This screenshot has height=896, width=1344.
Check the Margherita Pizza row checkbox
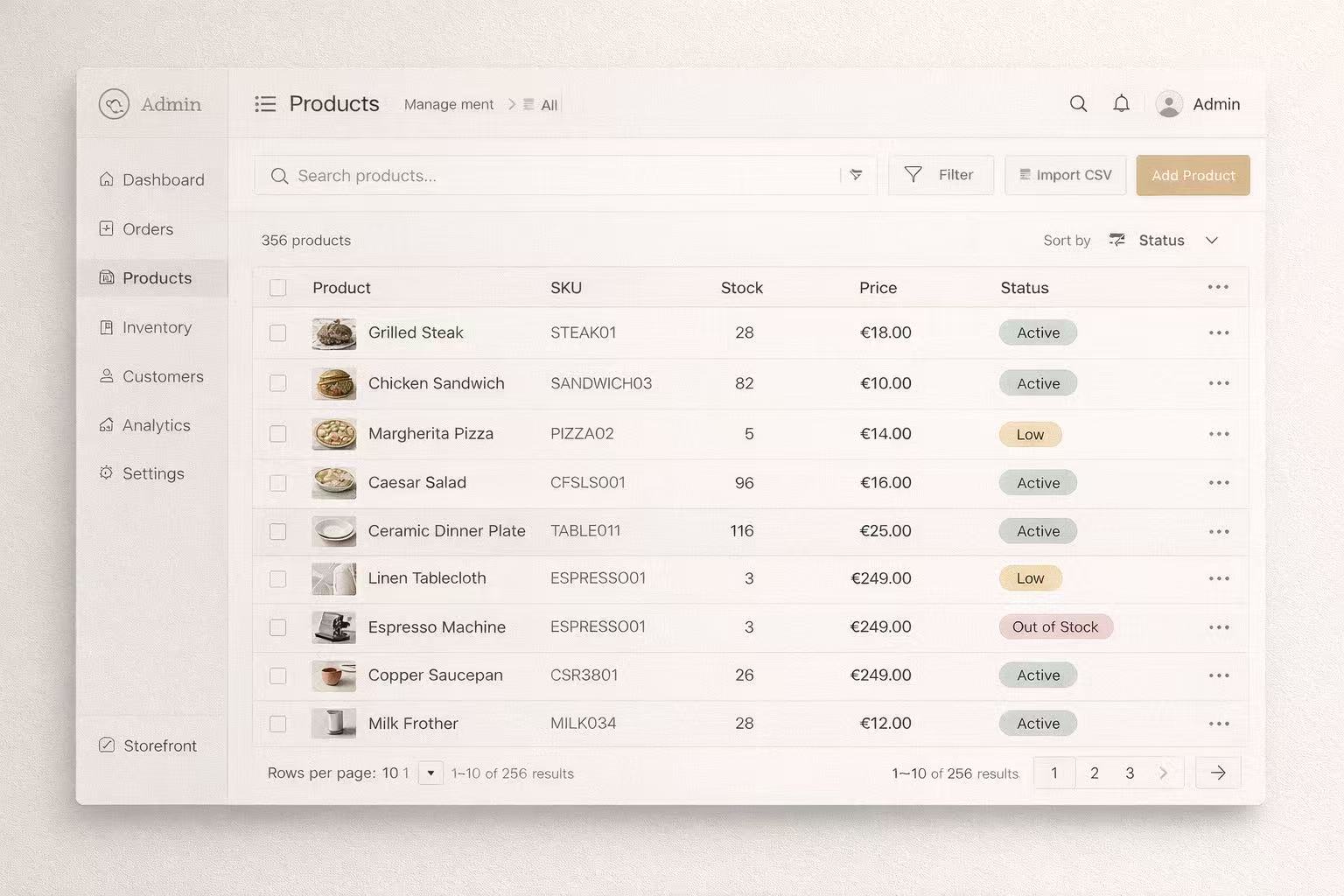pyautogui.click(x=277, y=434)
